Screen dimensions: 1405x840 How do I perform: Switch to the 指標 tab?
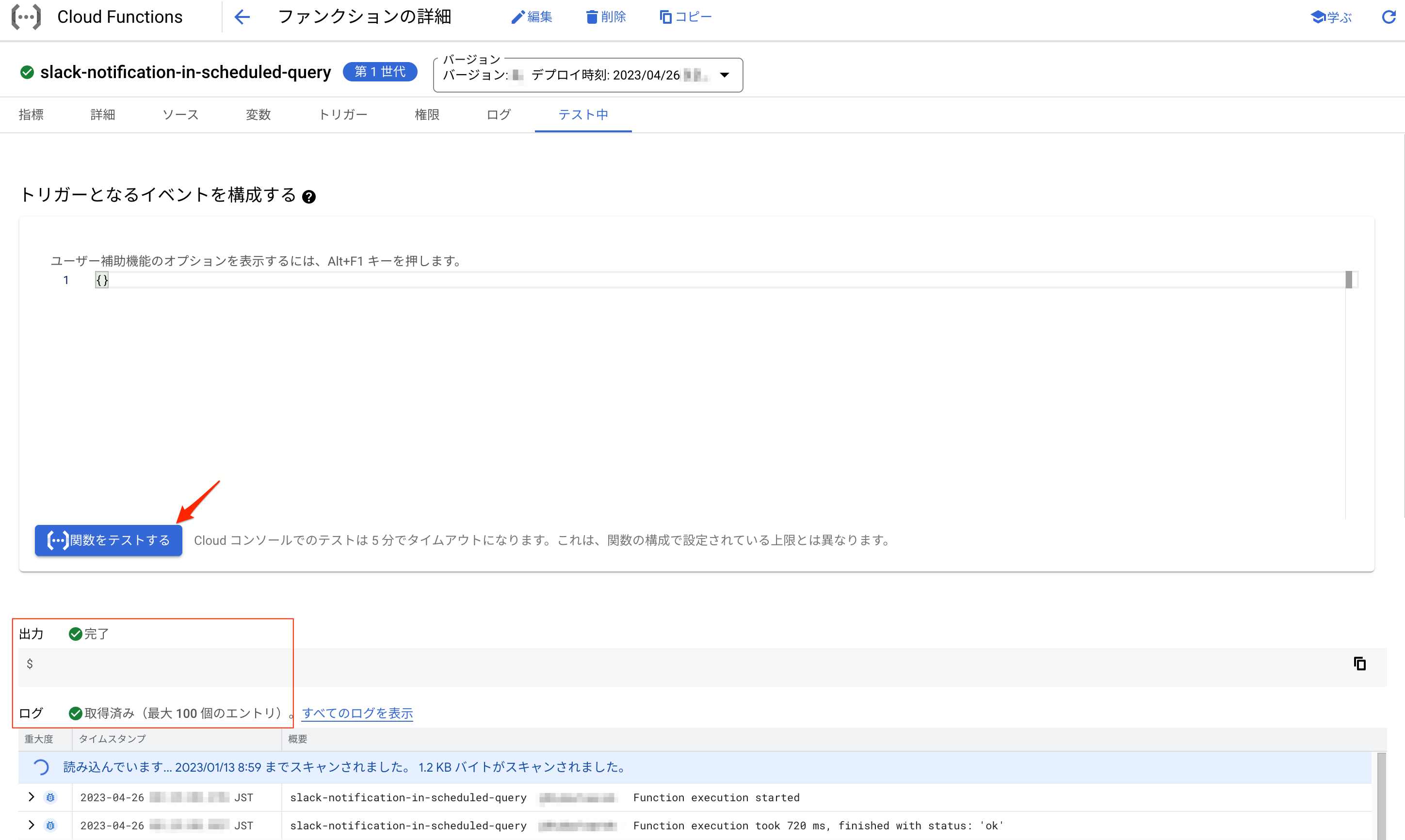(x=31, y=115)
